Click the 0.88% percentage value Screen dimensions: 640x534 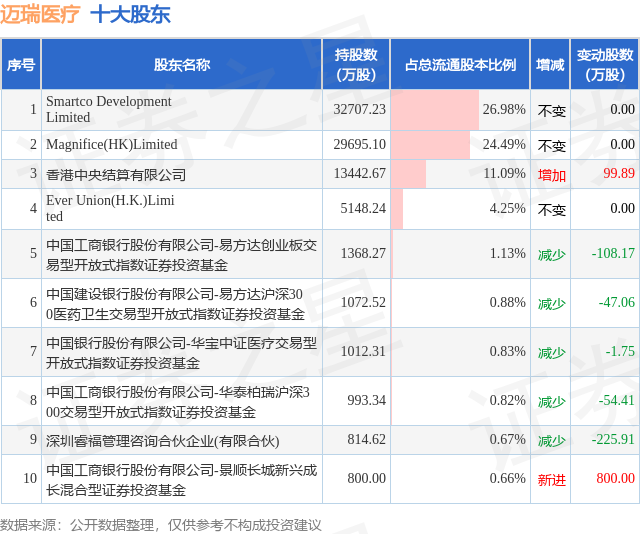507,302
